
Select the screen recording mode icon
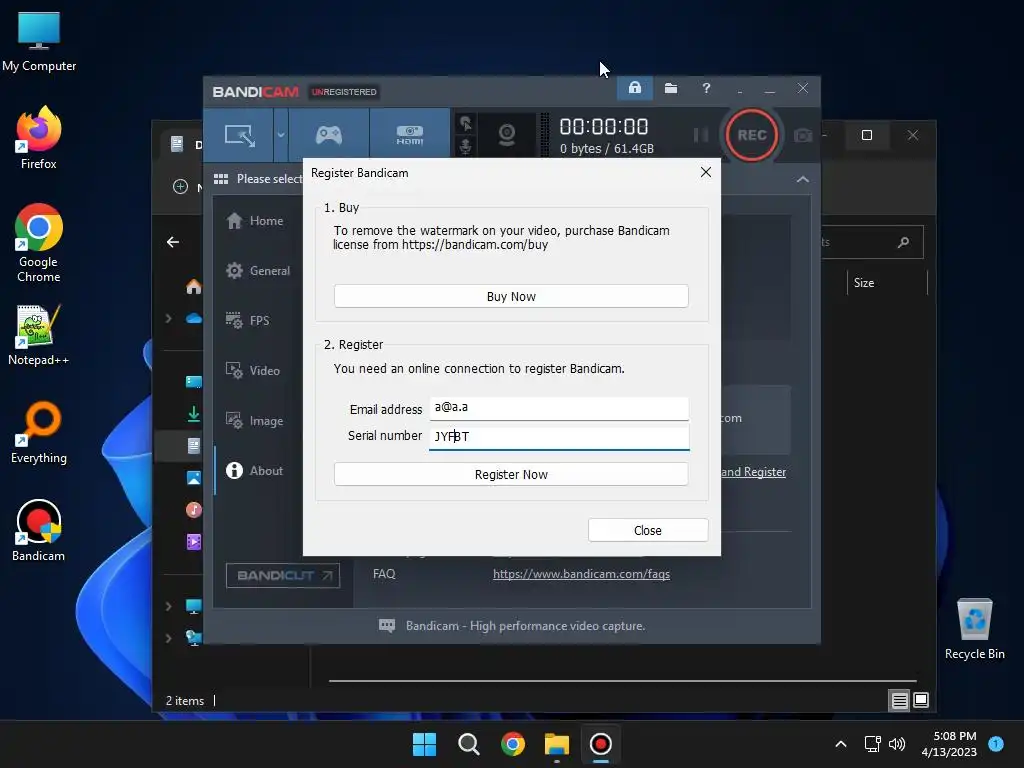point(239,135)
